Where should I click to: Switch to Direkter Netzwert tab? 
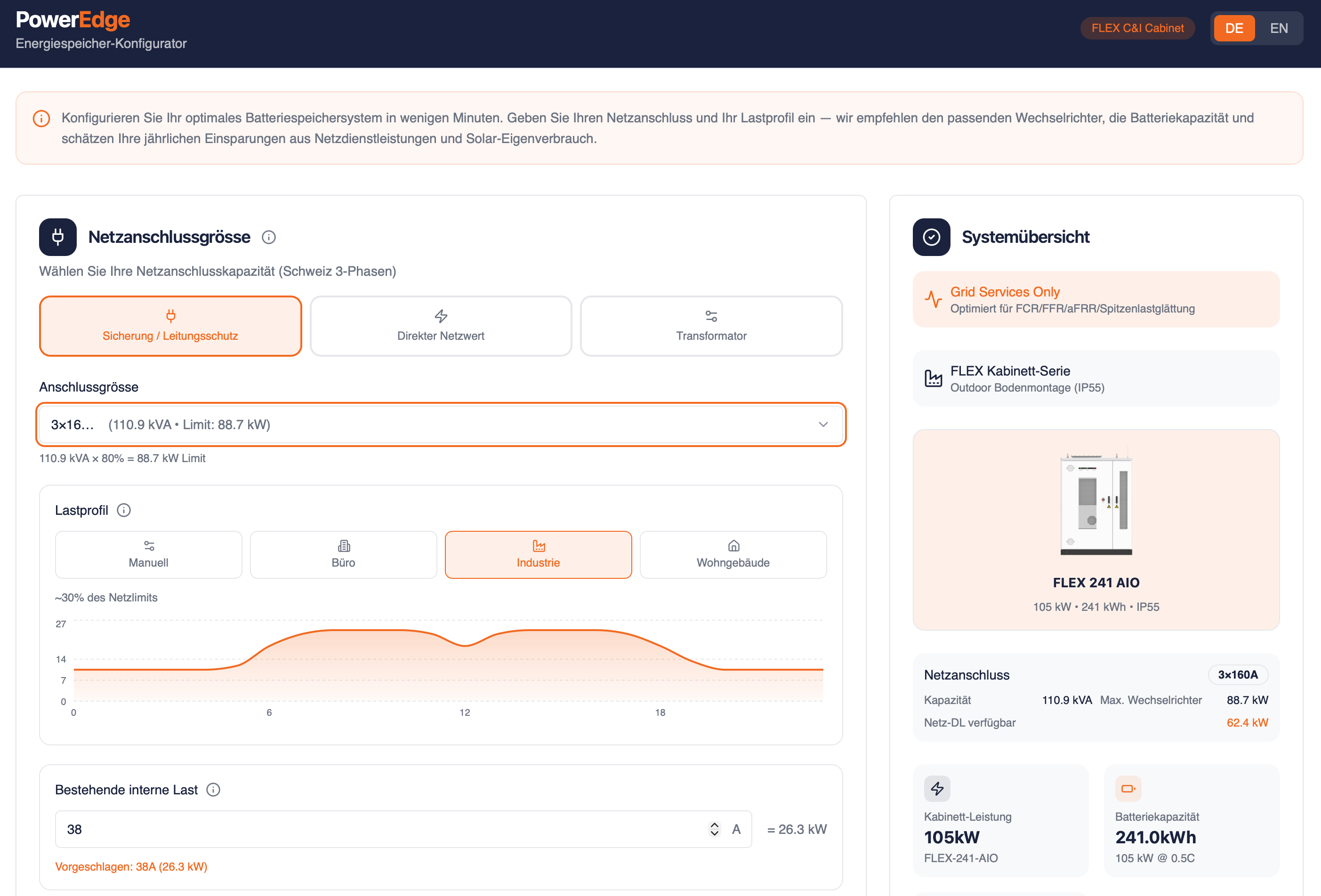(x=441, y=326)
